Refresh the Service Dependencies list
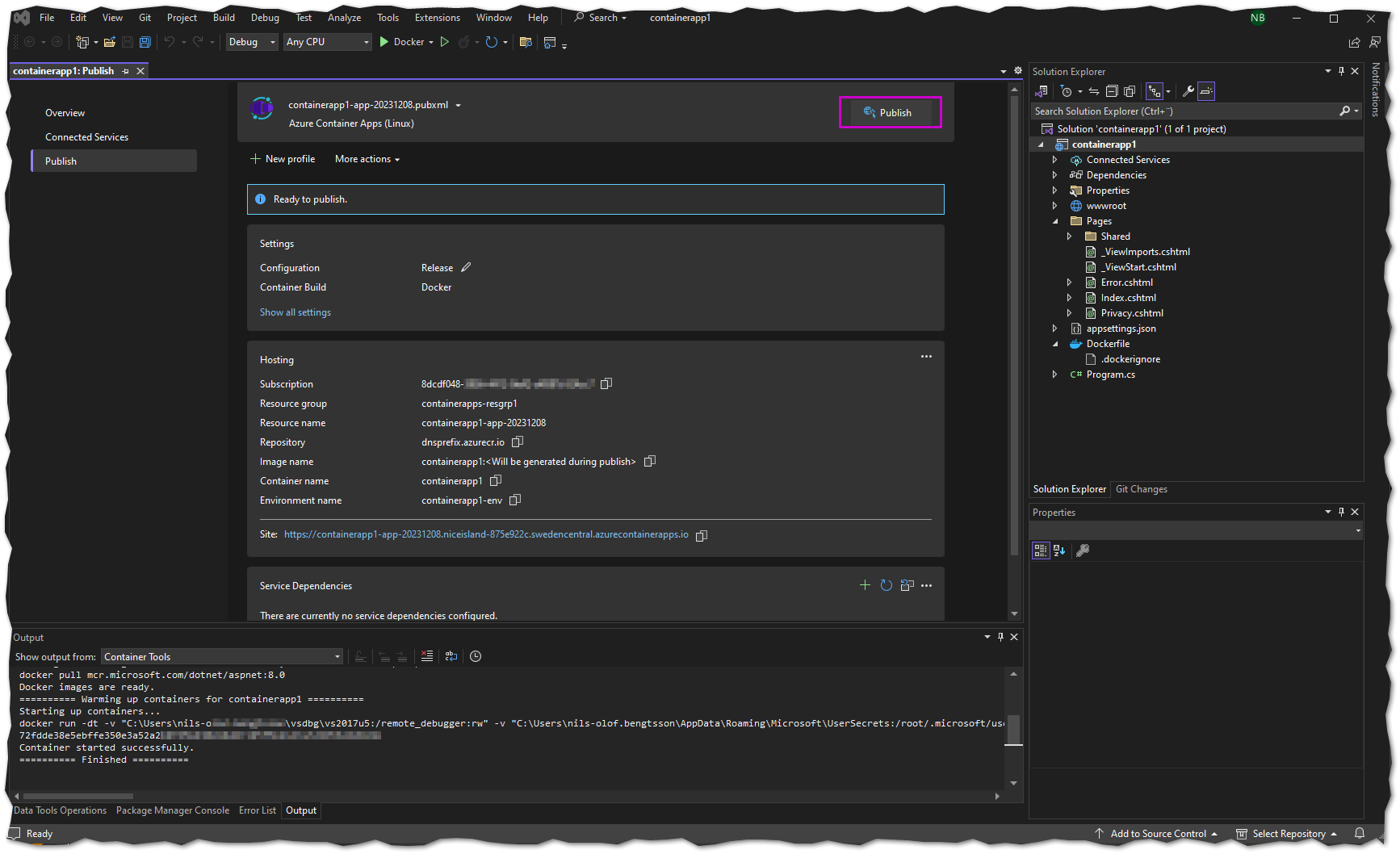 point(886,585)
